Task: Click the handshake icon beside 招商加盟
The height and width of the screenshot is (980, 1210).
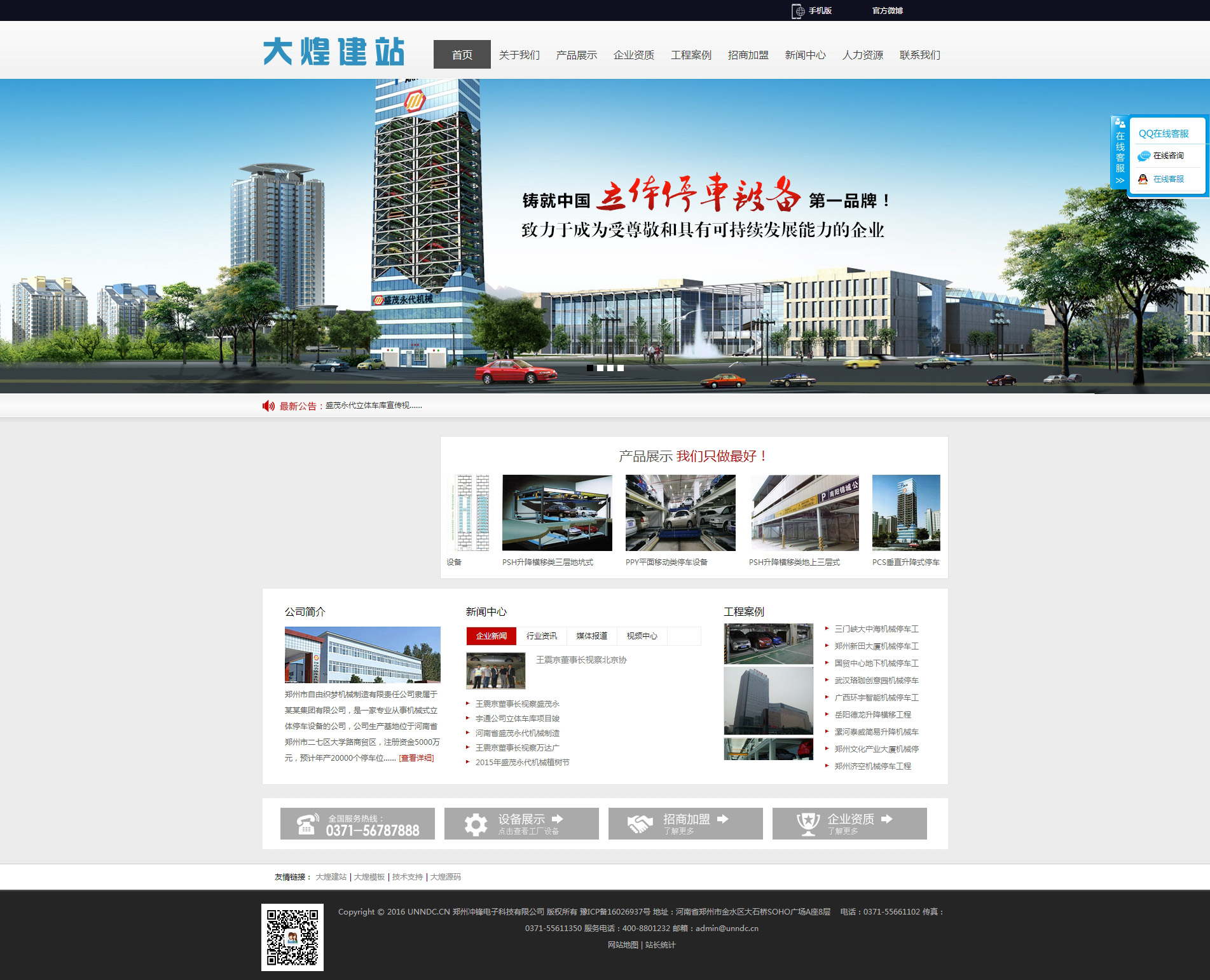Action: pyautogui.click(x=640, y=824)
